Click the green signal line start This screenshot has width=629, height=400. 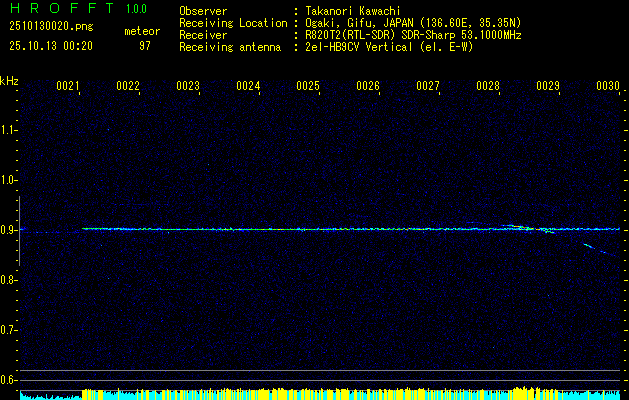pyautogui.click(x=84, y=228)
